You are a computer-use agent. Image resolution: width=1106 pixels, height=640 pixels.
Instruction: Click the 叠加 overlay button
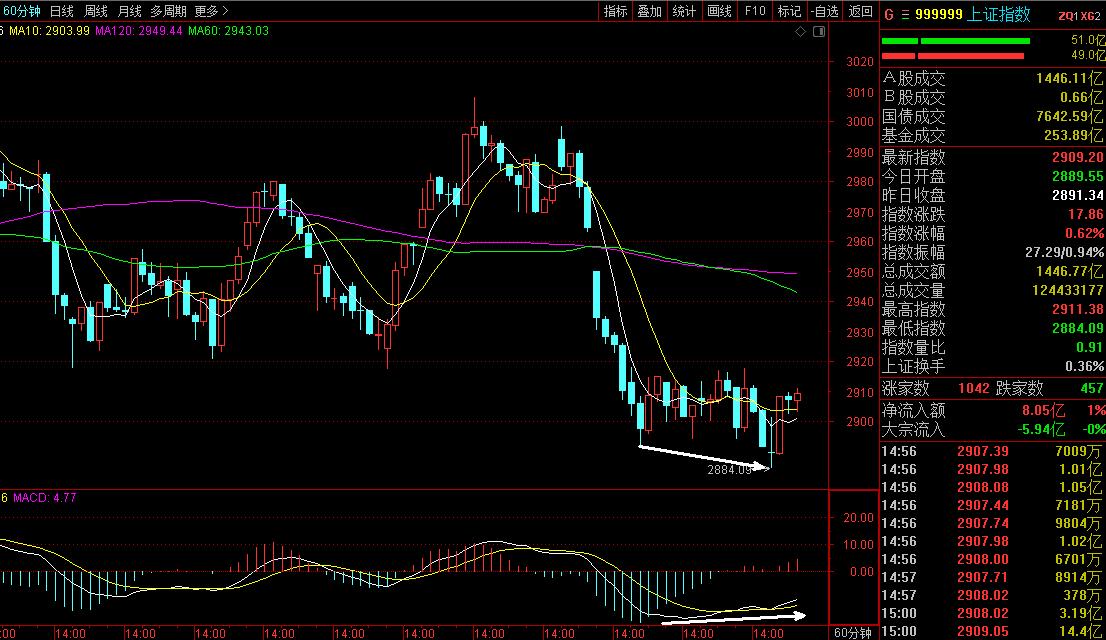[x=650, y=11]
